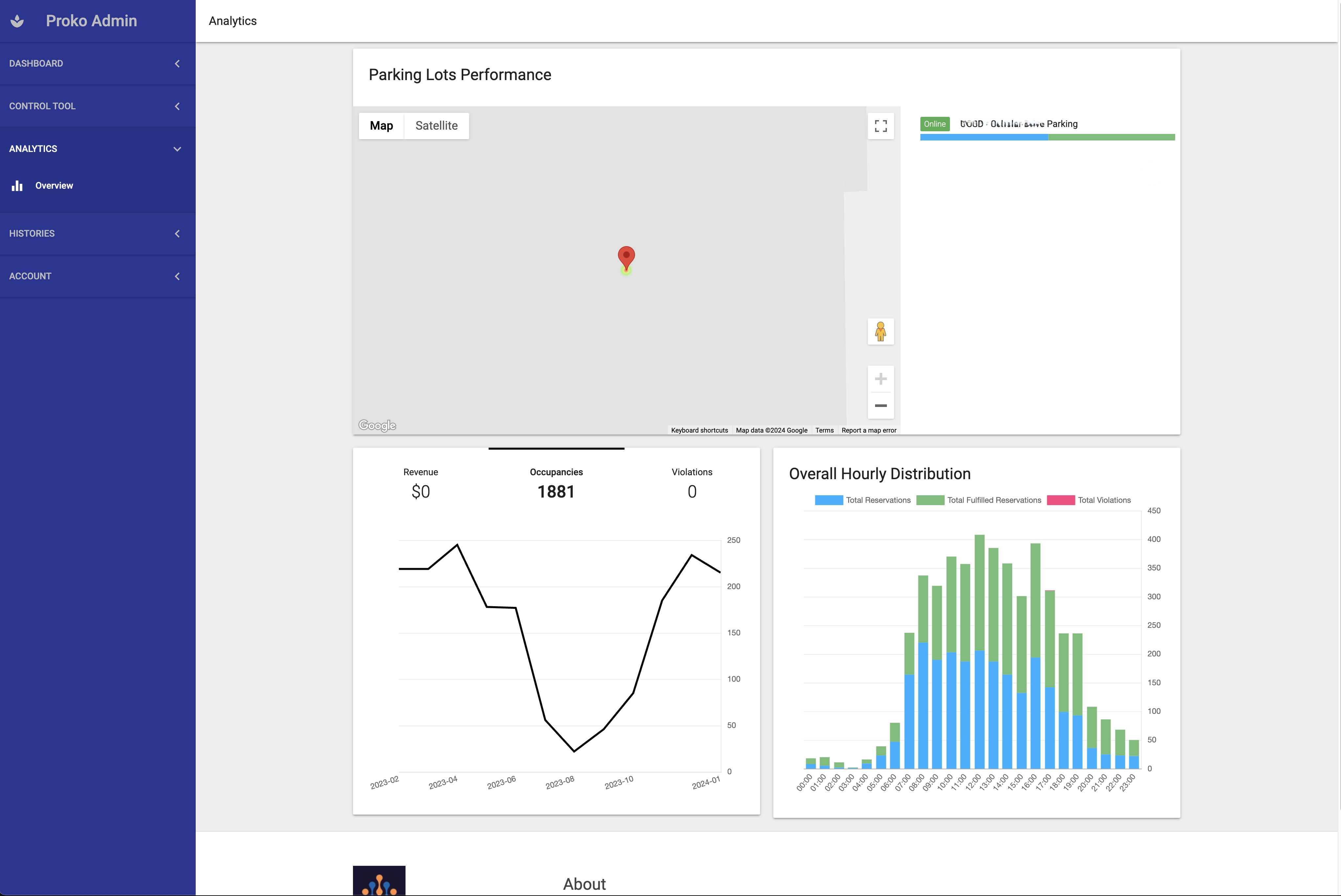The image size is (1341, 896).
Task: Open the CONTROL TOOL menu section
Action: [98, 106]
